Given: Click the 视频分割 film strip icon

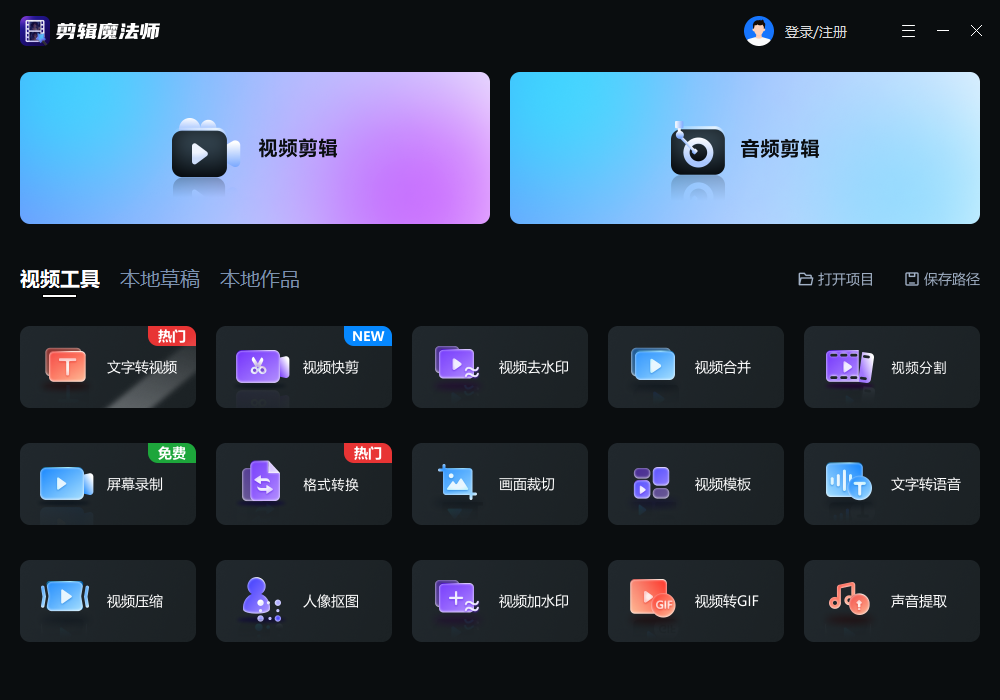Looking at the screenshot, I should (x=849, y=367).
